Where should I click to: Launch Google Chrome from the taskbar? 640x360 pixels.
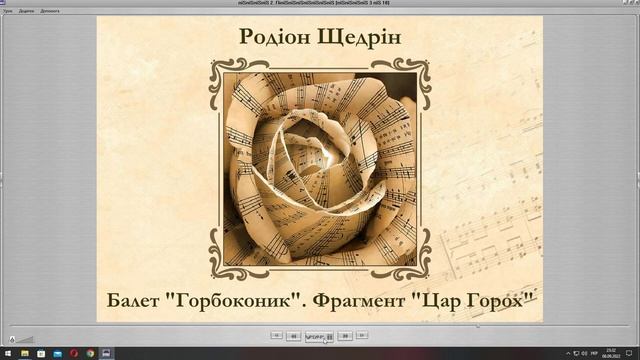[90, 353]
